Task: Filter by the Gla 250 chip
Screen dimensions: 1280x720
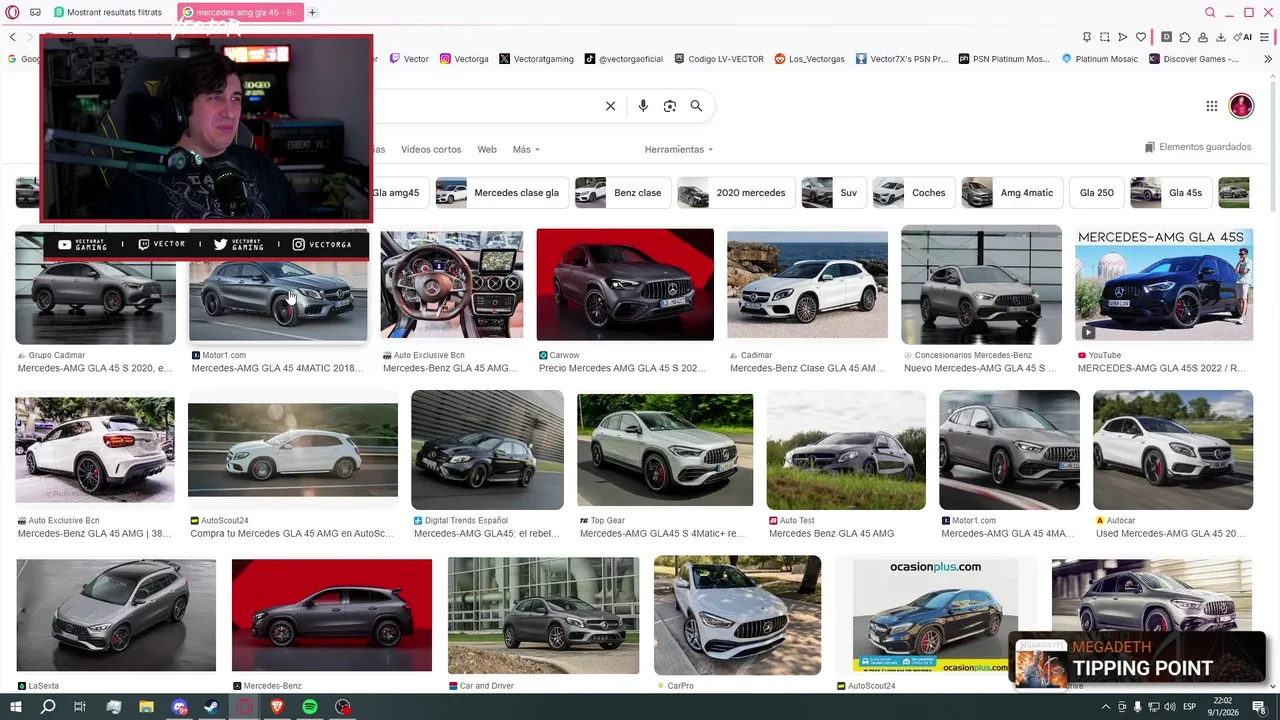Action: click(x=1097, y=192)
